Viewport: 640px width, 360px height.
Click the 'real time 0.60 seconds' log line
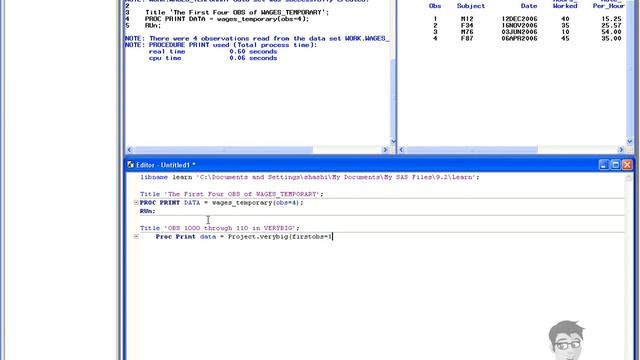(213, 51)
